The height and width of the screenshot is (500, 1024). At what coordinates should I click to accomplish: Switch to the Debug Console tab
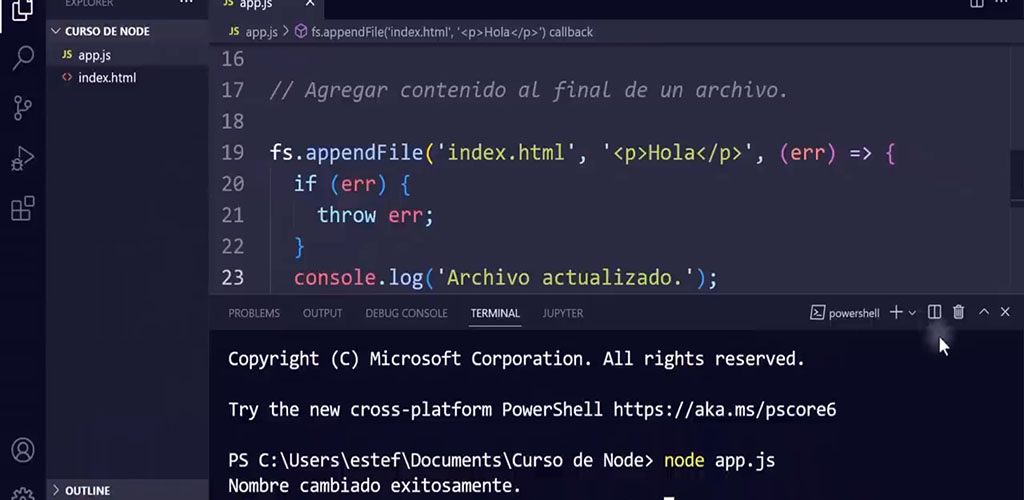(x=406, y=313)
